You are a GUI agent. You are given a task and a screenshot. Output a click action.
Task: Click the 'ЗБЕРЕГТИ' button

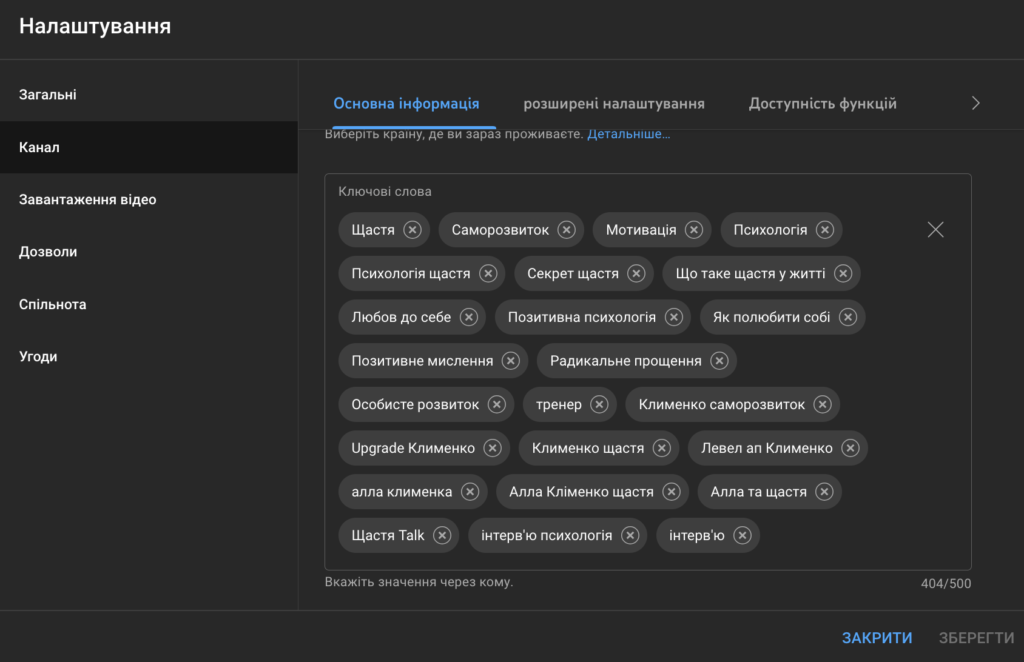tap(975, 638)
